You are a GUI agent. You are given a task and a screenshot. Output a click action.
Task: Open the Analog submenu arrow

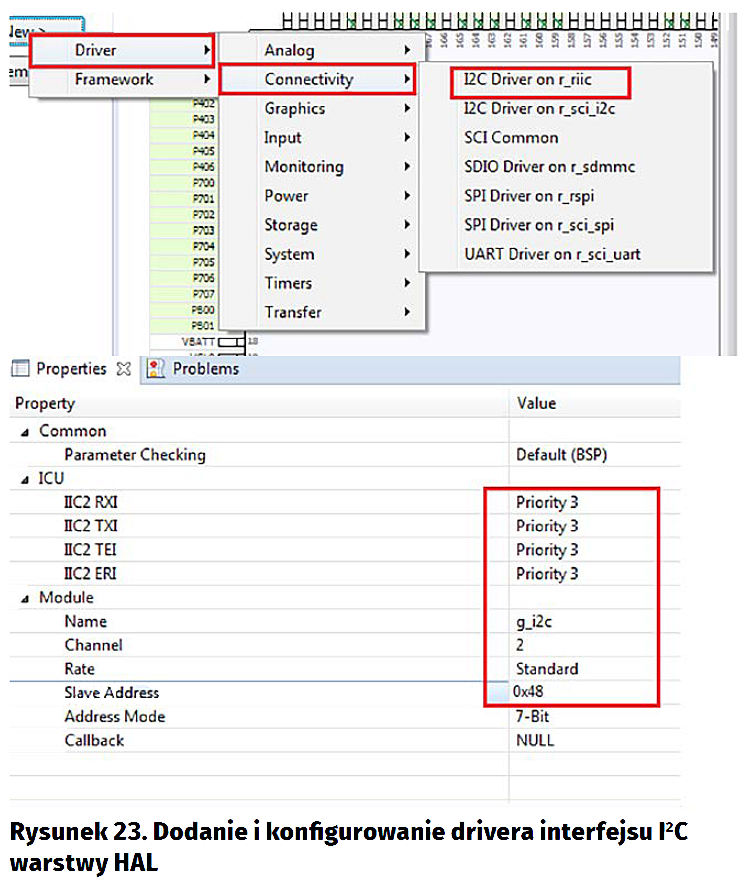click(406, 50)
